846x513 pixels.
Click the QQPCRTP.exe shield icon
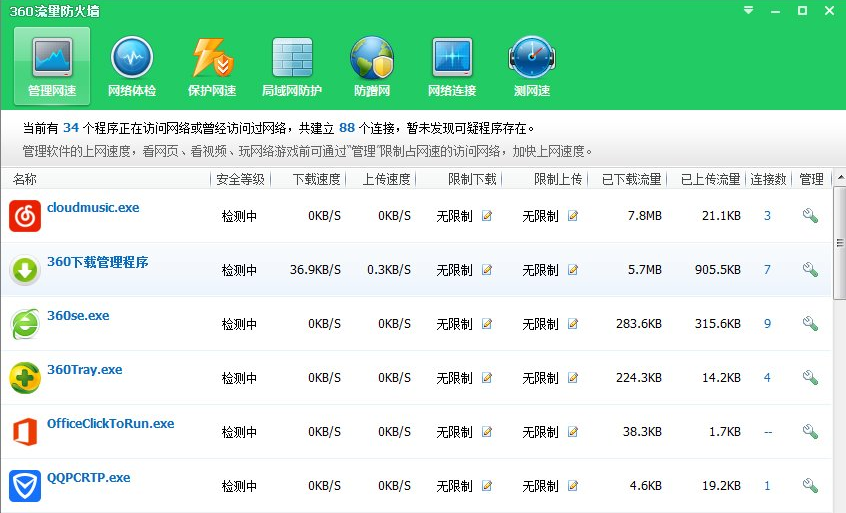(25, 485)
